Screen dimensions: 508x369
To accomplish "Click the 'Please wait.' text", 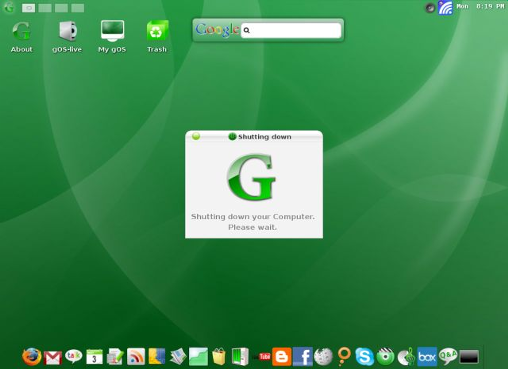I will click(252, 227).
